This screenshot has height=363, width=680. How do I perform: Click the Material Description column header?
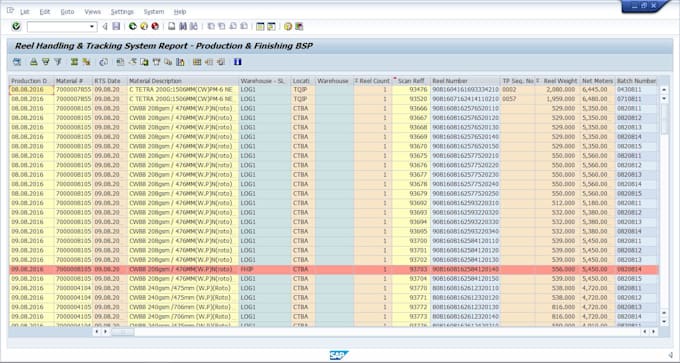[x=183, y=81]
